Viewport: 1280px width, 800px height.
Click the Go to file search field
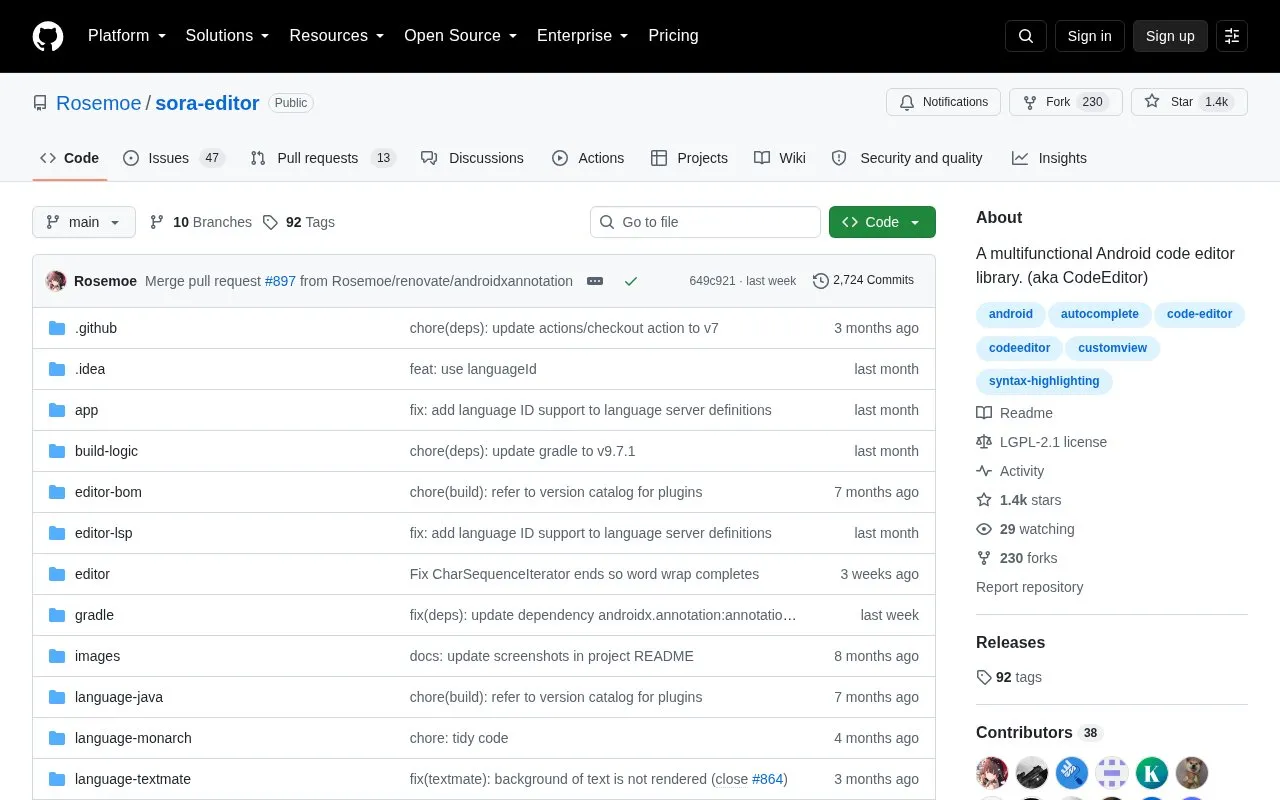[705, 222]
